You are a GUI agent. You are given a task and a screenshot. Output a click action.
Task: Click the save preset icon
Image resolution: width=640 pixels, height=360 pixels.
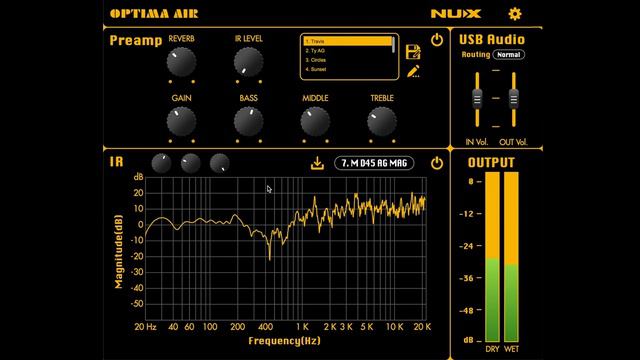[x=413, y=52]
